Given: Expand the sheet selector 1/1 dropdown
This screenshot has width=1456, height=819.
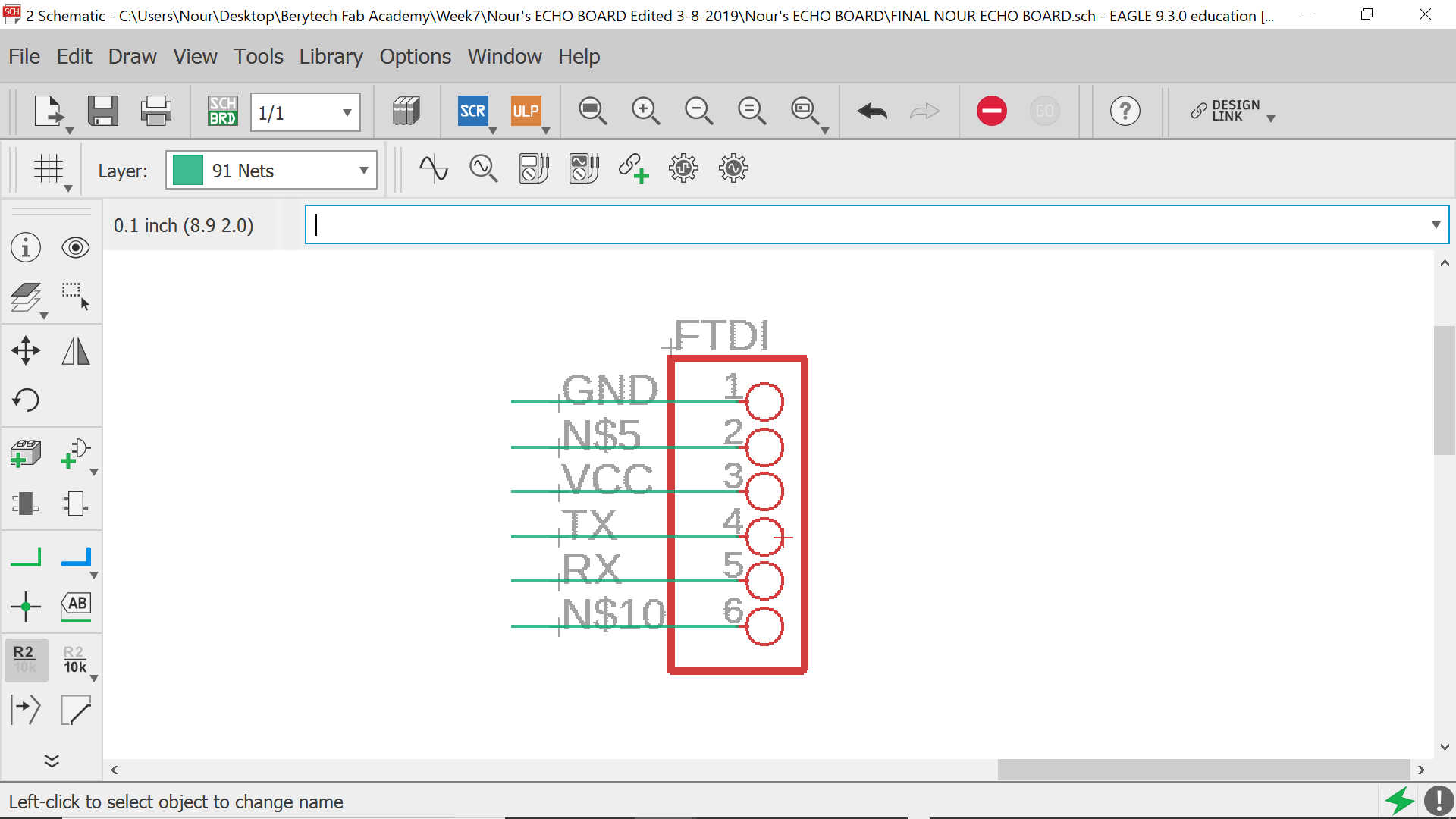Looking at the screenshot, I should pyautogui.click(x=347, y=112).
